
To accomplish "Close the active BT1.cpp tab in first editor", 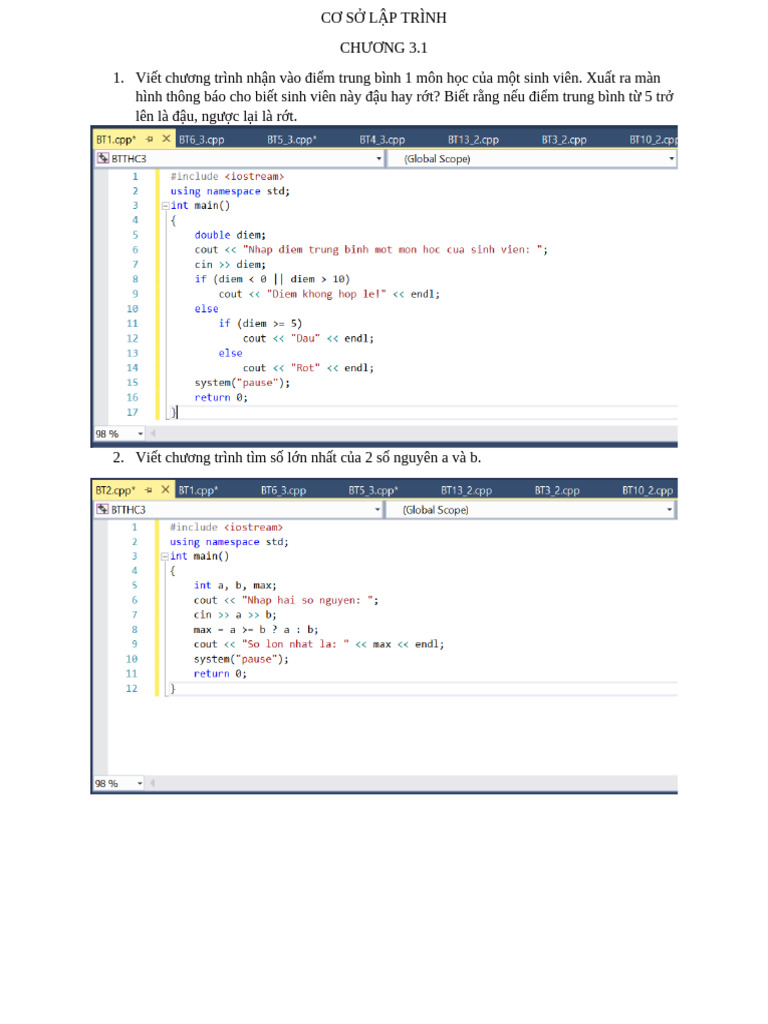I will [x=166, y=138].
